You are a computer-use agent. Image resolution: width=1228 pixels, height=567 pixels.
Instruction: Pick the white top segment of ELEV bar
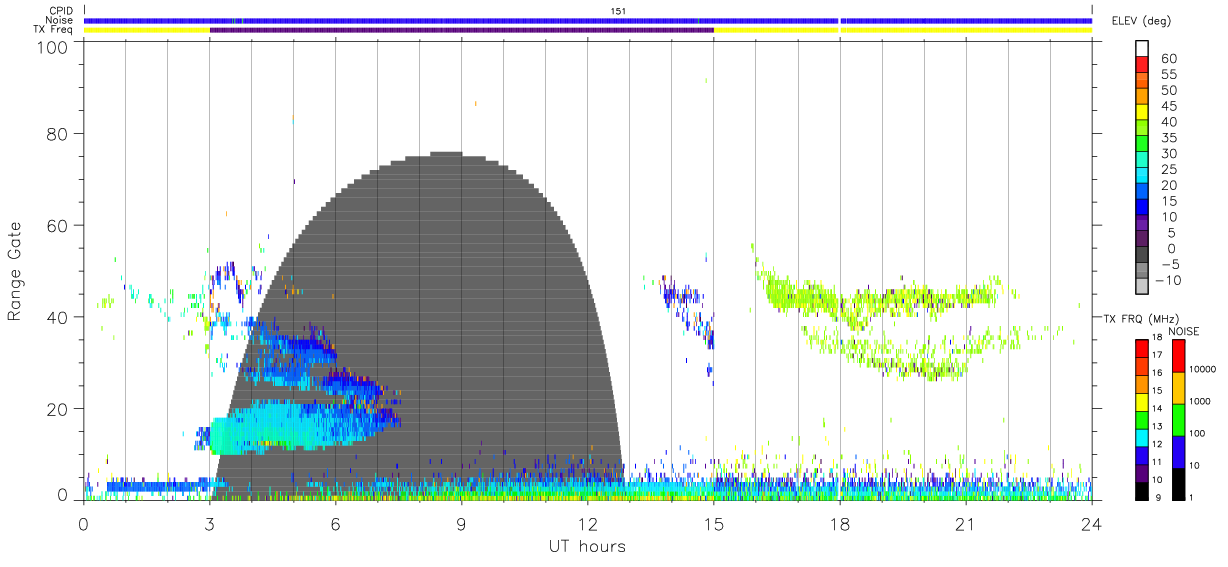click(1142, 49)
